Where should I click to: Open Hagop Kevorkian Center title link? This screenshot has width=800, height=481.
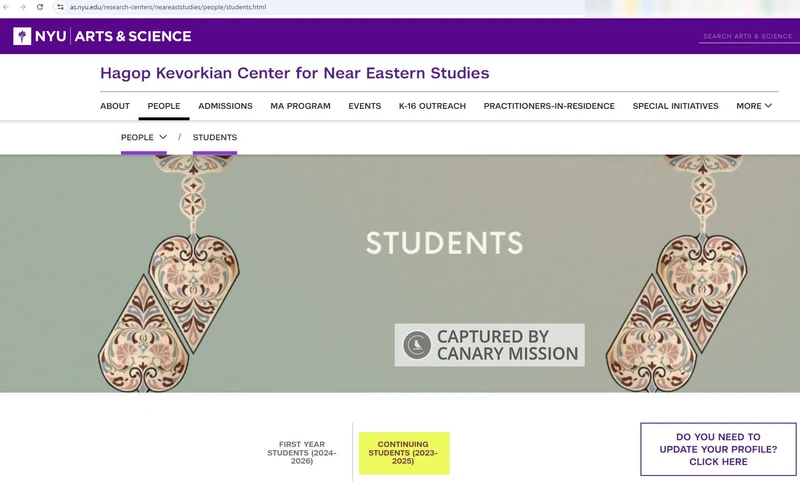pyautogui.click(x=294, y=73)
